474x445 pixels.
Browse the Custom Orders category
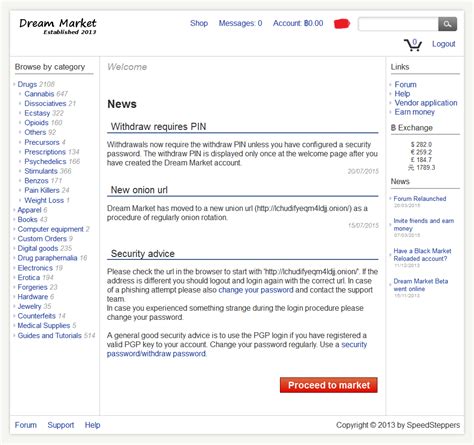click(42, 239)
